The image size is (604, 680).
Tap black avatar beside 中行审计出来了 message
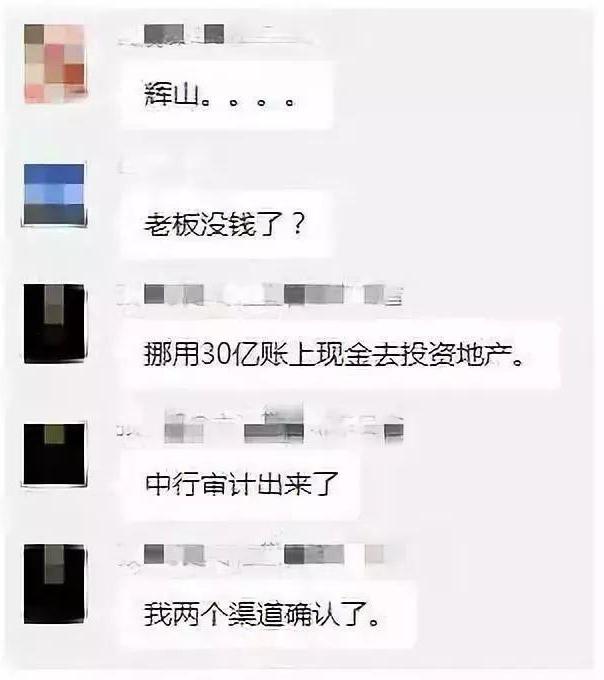tap(54, 454)
